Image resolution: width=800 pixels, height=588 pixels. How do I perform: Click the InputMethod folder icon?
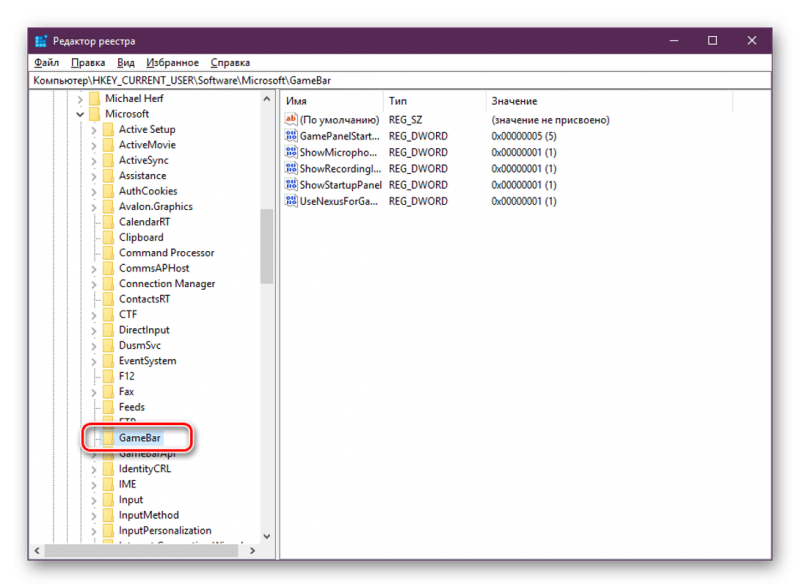(x=108, y=515)
